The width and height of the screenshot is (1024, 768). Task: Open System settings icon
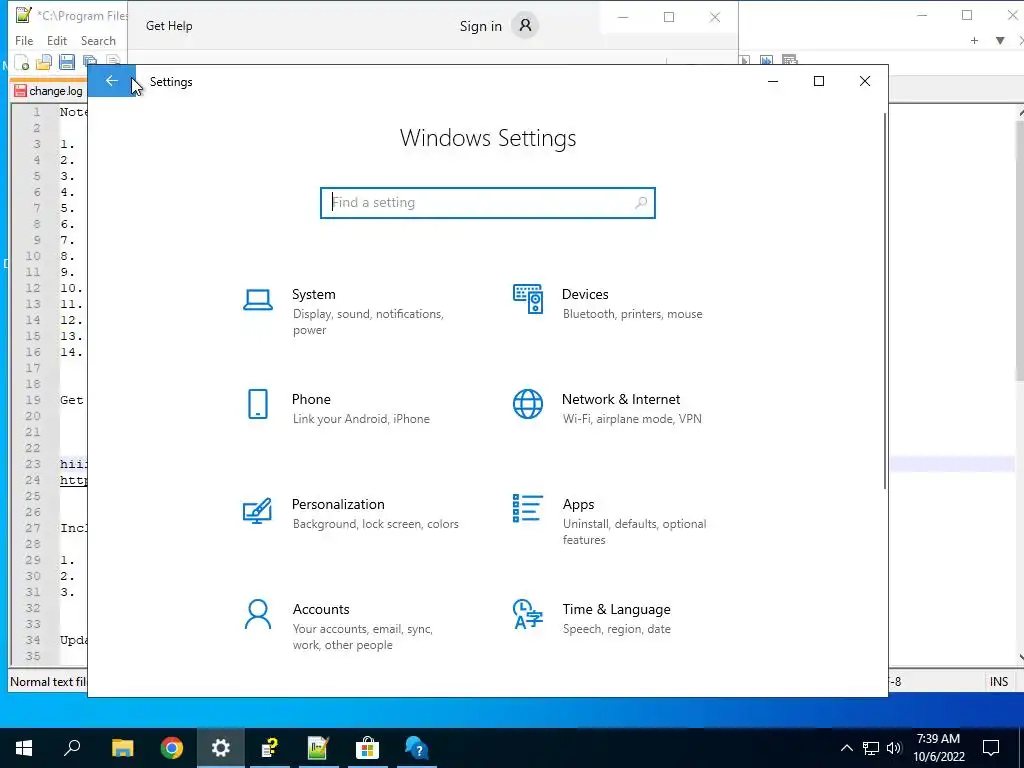coord(258,300)
